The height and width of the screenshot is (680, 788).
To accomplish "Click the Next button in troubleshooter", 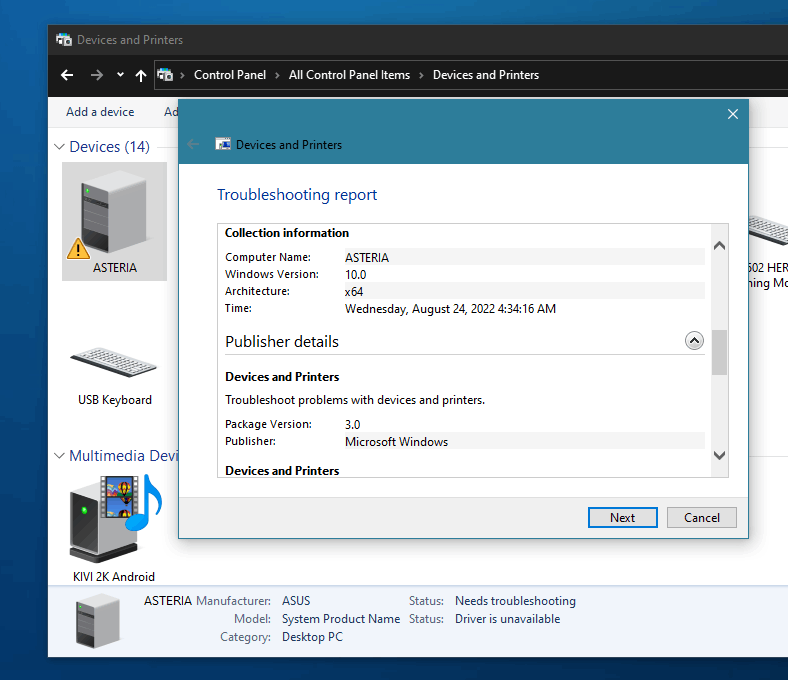I will point(622,517).
